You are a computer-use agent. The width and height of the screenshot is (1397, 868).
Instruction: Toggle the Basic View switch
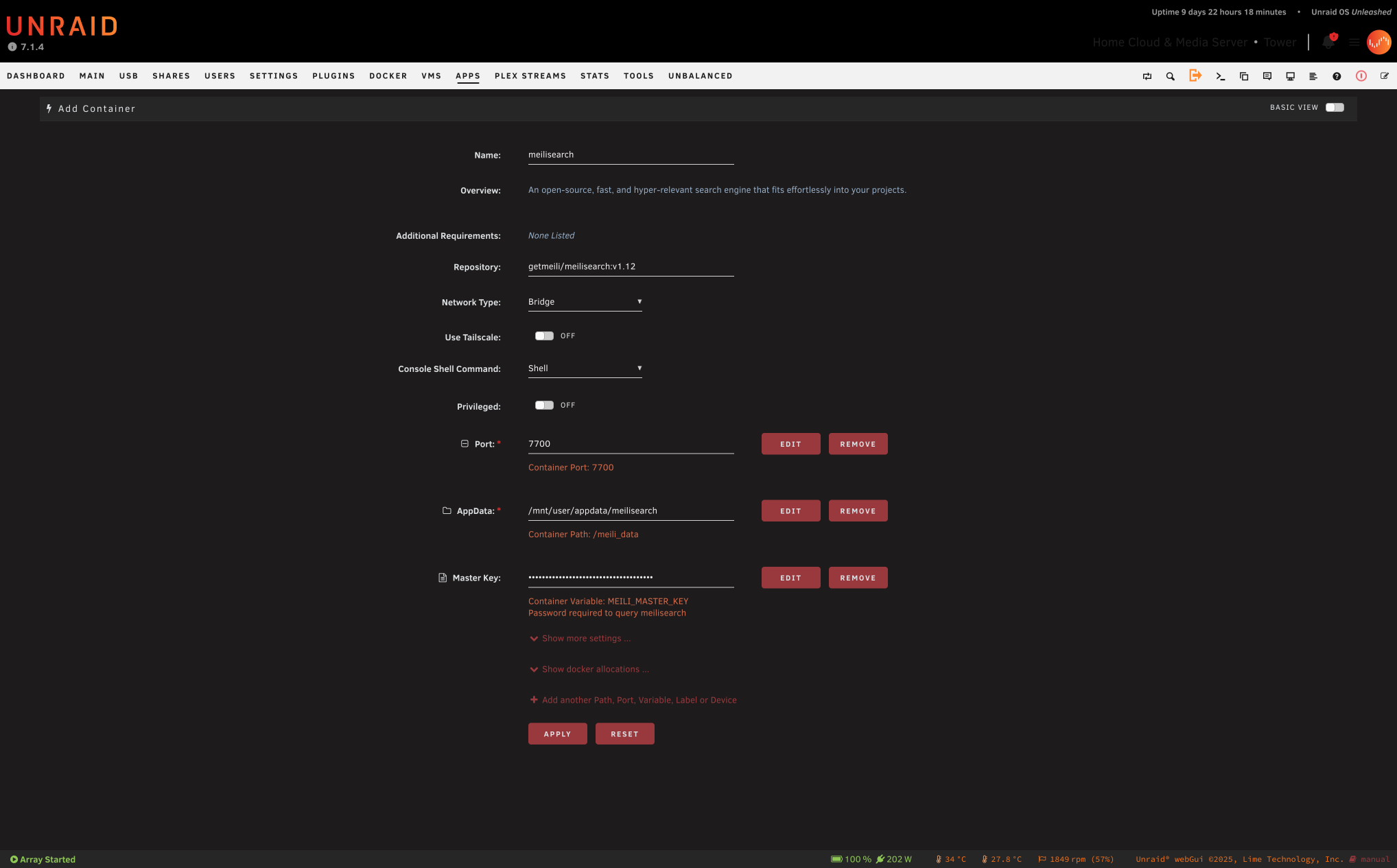pos(1335,108)
